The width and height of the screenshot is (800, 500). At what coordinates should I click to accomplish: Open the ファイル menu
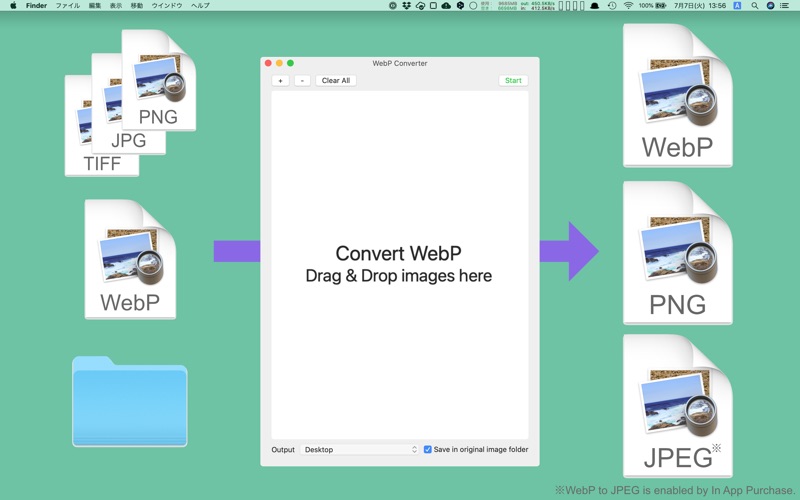[67, 6]
